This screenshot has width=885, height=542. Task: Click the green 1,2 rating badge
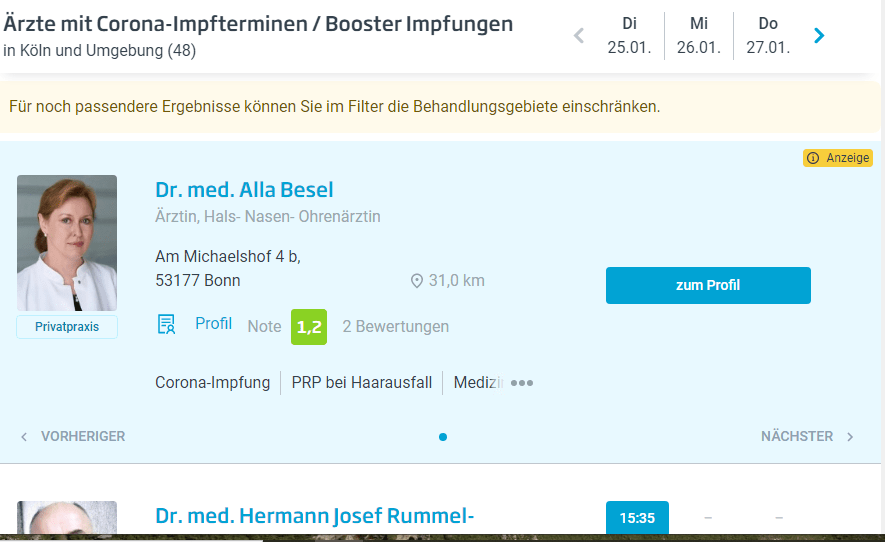tap(309, 327)
